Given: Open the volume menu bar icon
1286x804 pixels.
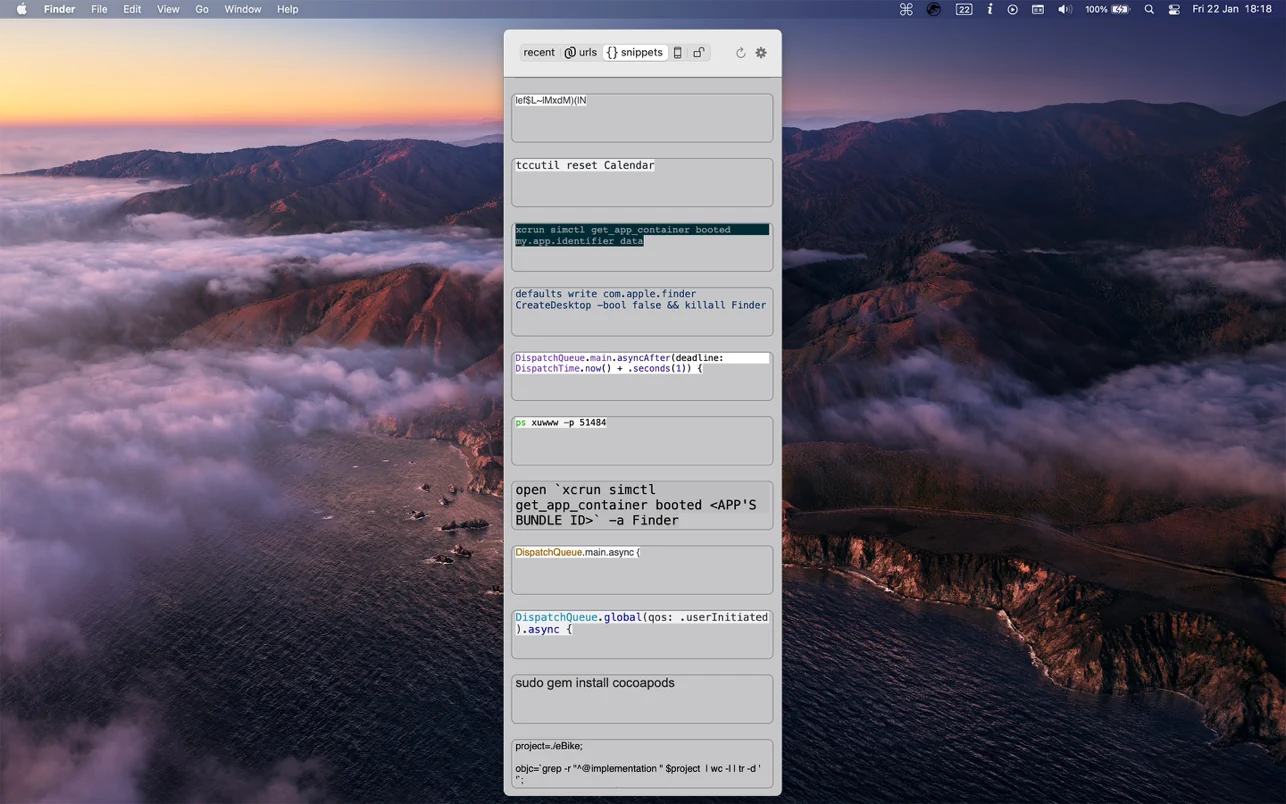Looking at the screenshot, I should click(1063, 9).
